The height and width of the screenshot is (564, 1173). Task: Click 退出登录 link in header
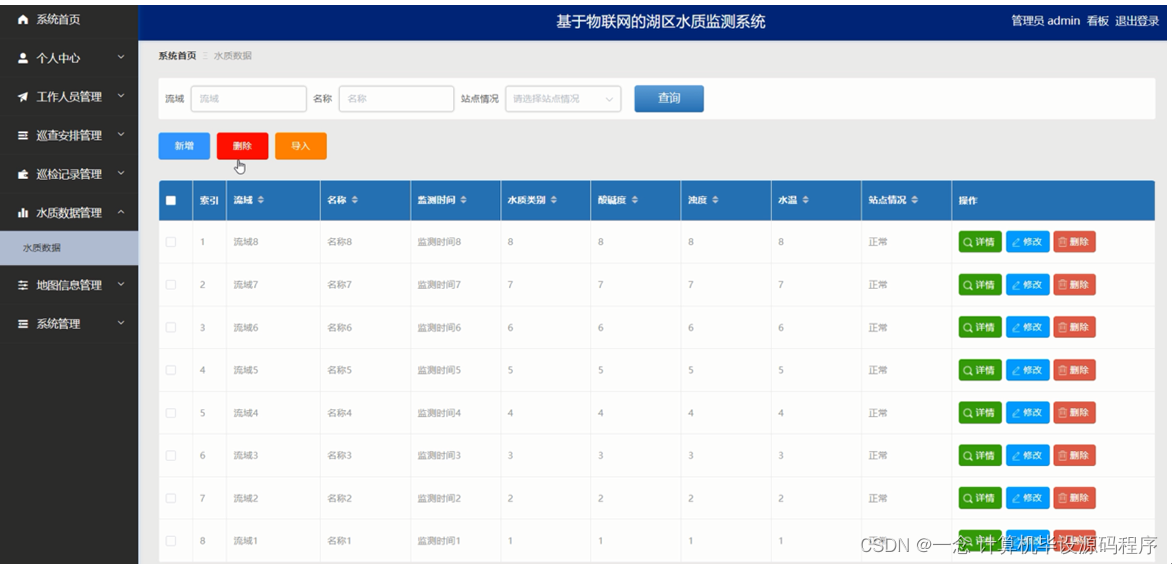pos(1136,21)
